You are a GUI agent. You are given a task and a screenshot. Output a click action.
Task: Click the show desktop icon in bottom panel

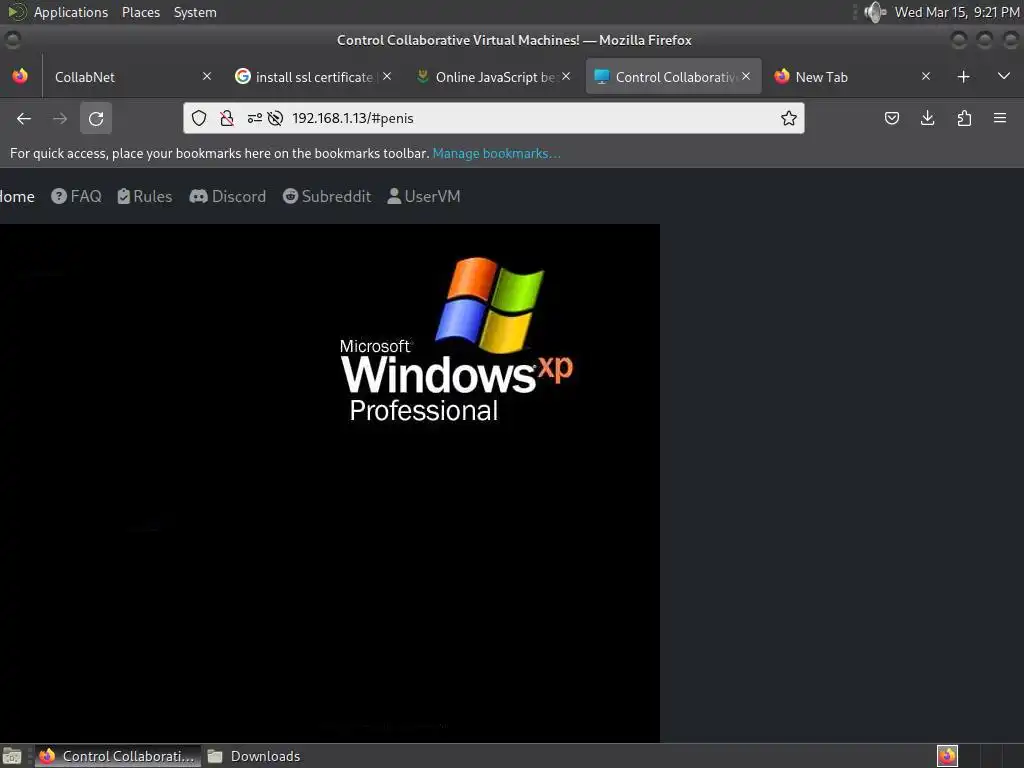(x=12, y=756)
